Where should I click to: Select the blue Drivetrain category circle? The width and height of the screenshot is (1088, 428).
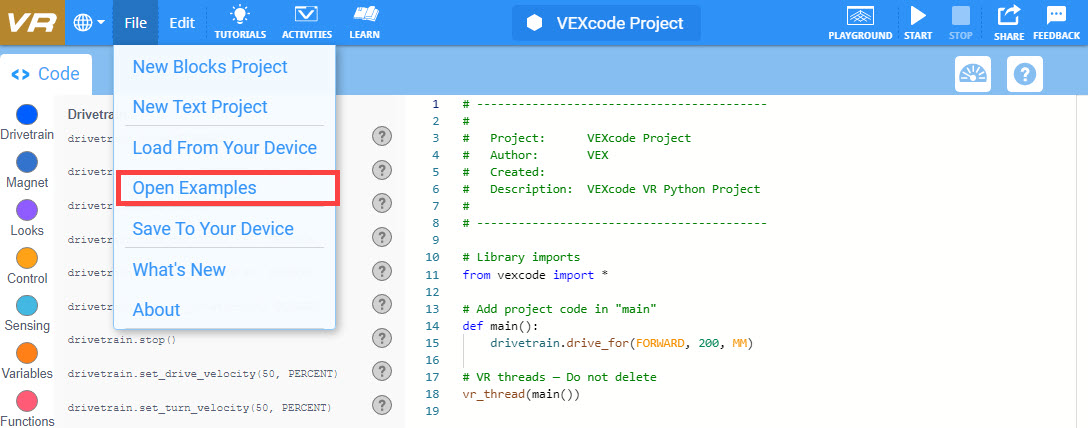click(27, 115)
